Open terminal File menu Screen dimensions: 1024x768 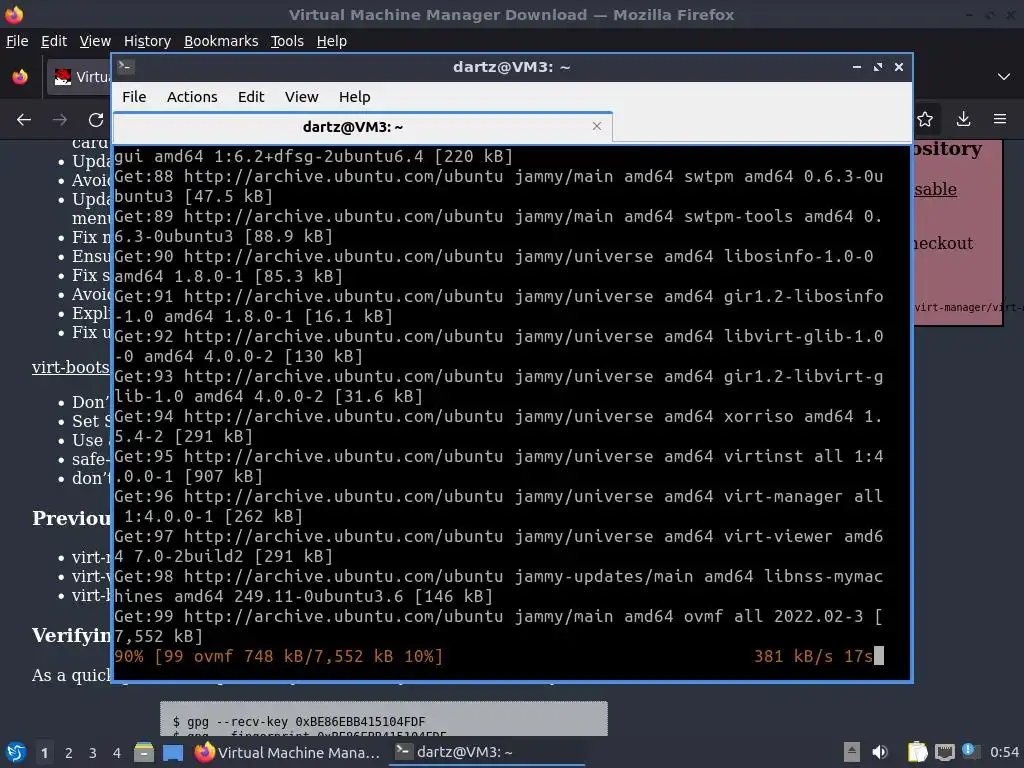click(134, 97)
